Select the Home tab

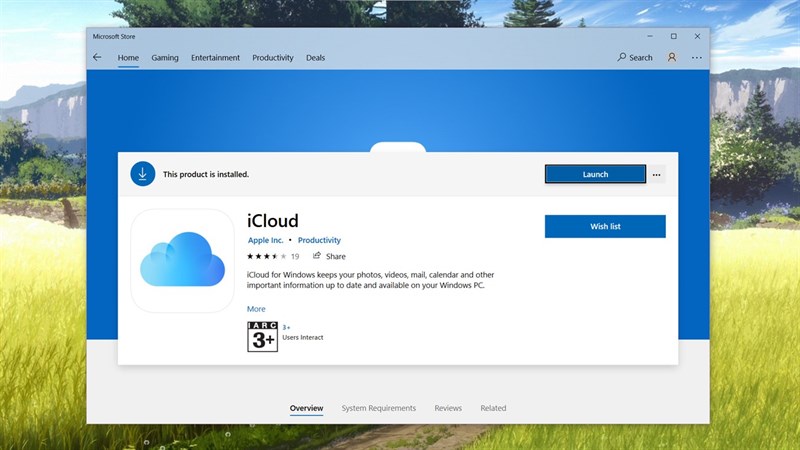coord(128,58)
